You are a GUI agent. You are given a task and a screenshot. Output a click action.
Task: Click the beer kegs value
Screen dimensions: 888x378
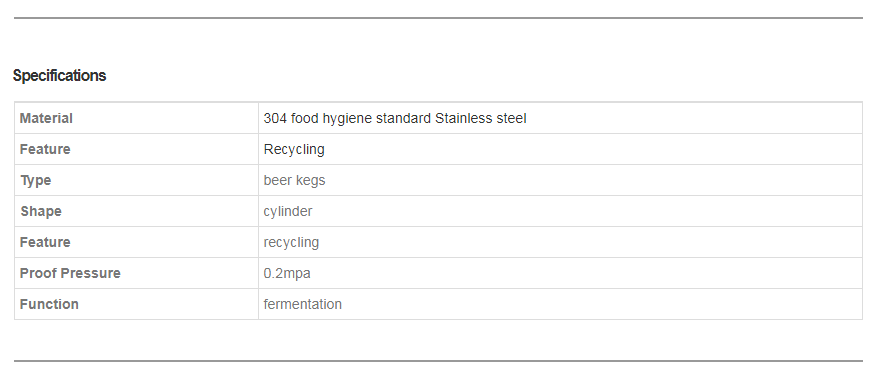[294, 180]
